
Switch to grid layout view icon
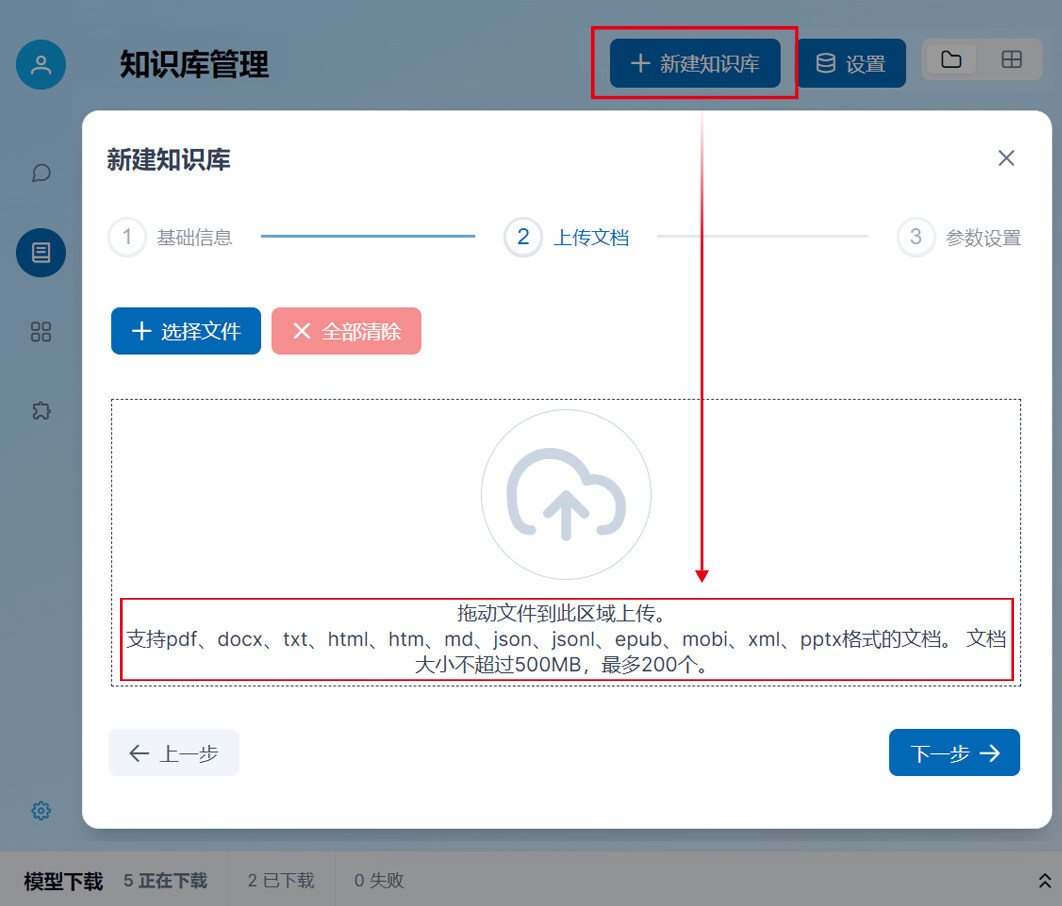(x=1012, y=59)
